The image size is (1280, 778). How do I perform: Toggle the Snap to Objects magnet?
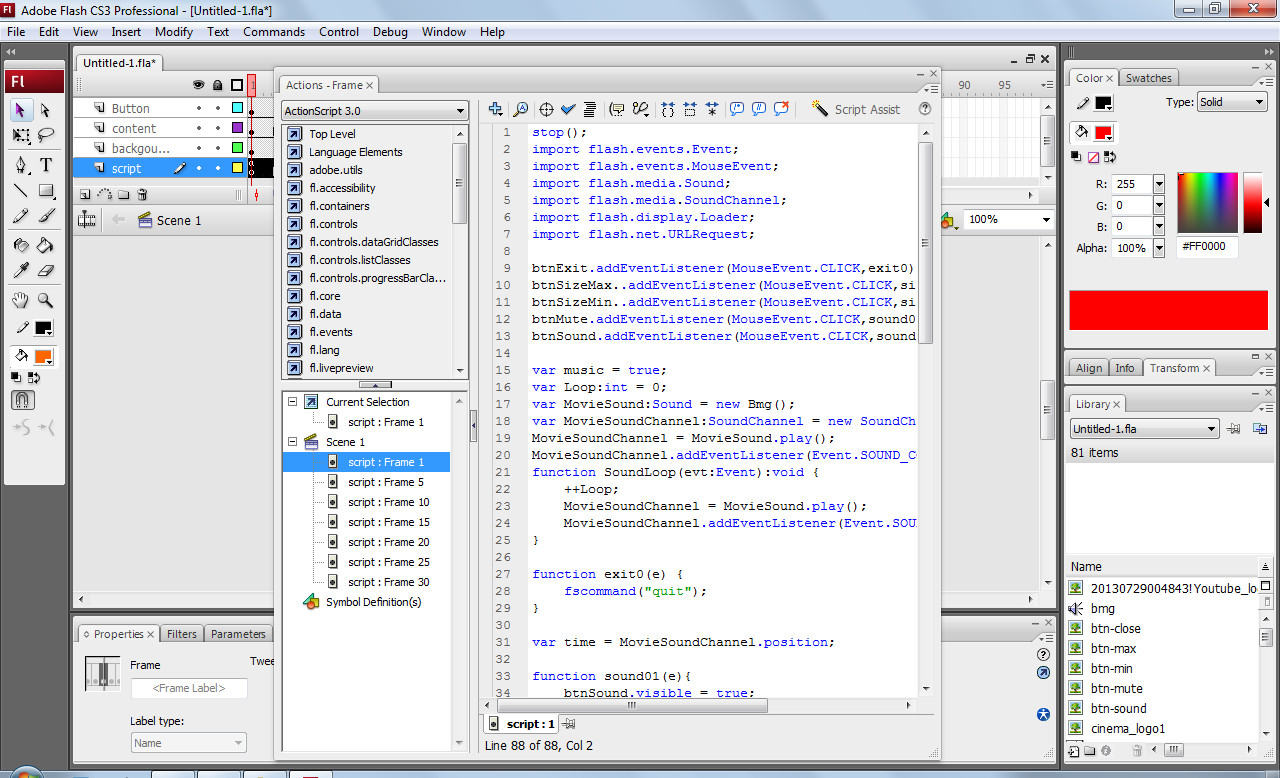click(x=21, y=400)
